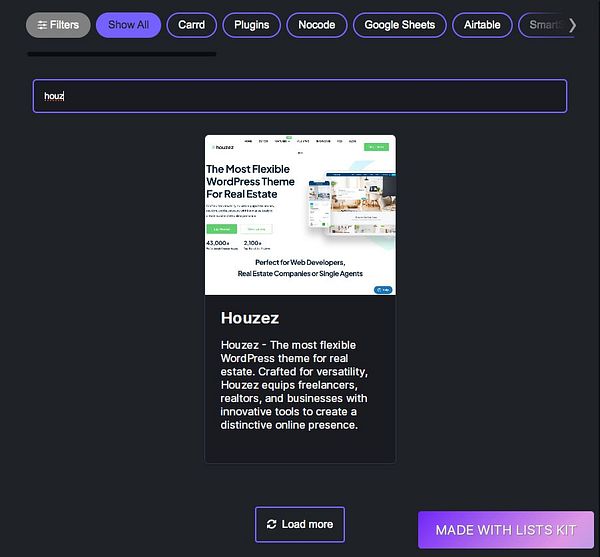The height and width of the screenshot is (557, 600).
Task: Select the Google Sheets filter
Action: pos(399,25)
